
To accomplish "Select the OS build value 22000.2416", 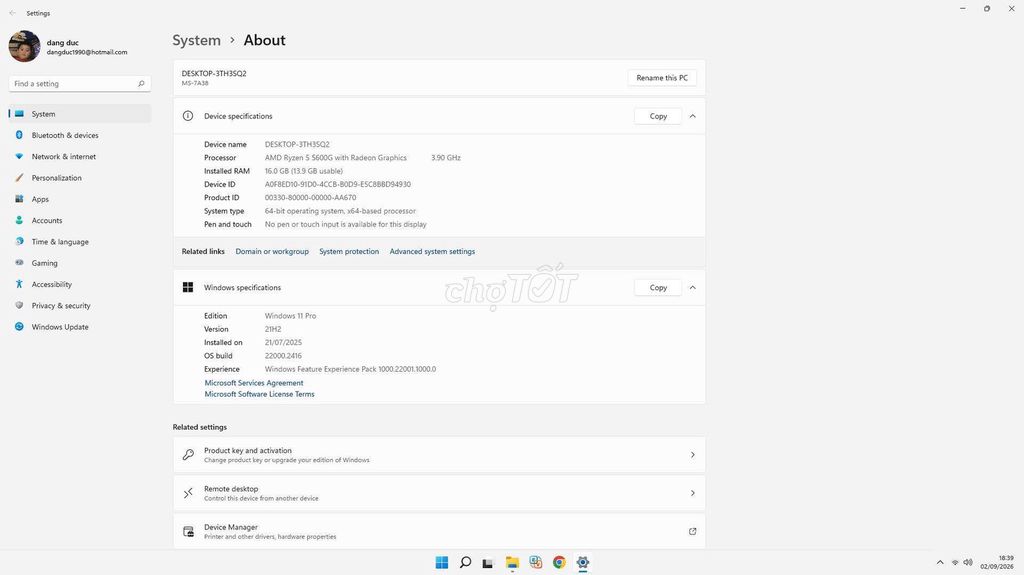I will (x=283, y=356).
